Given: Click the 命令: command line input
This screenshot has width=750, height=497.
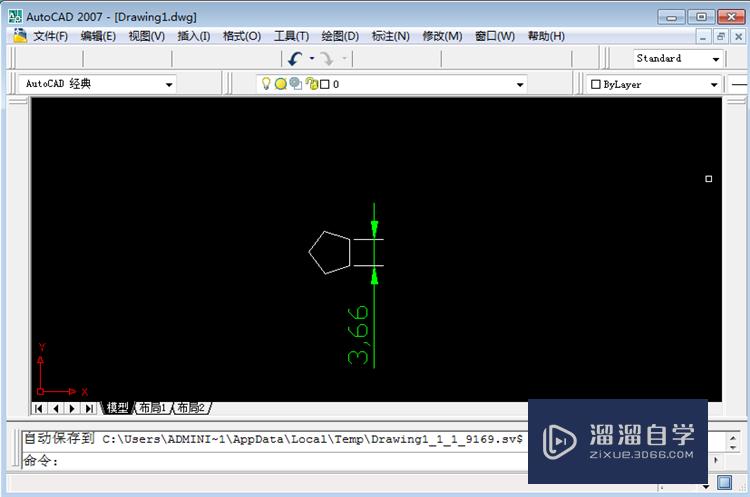Looking at the screenshot, I should (275, 461).
